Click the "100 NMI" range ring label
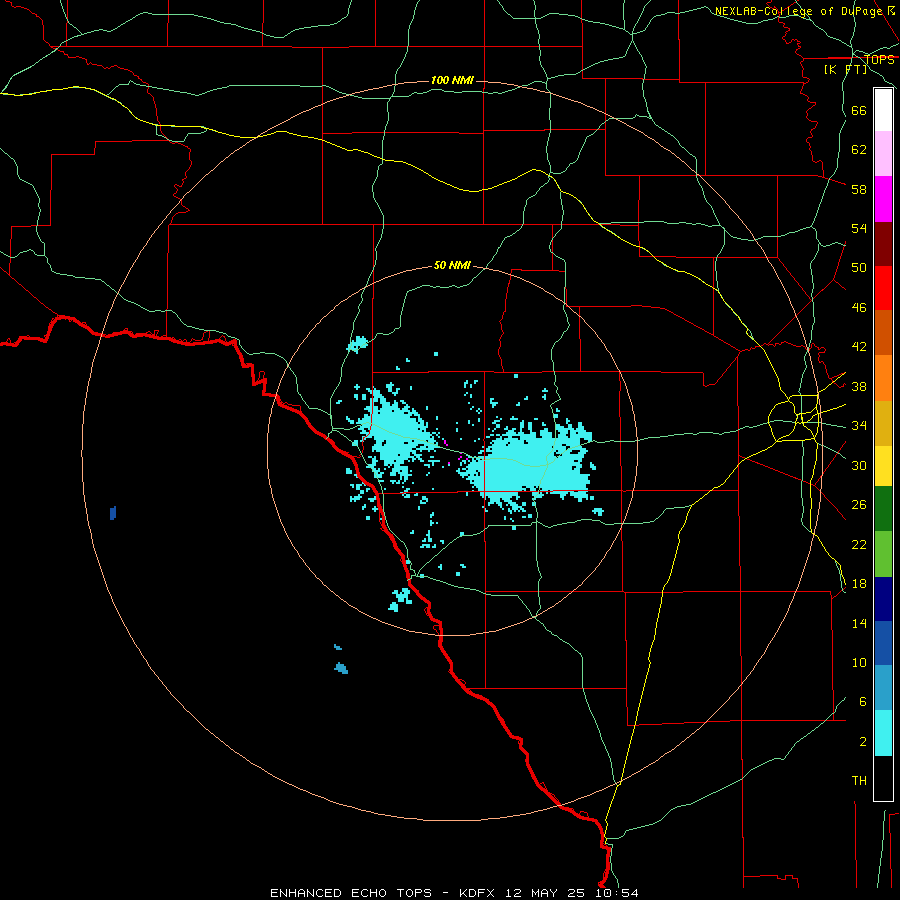 point(452,80)
